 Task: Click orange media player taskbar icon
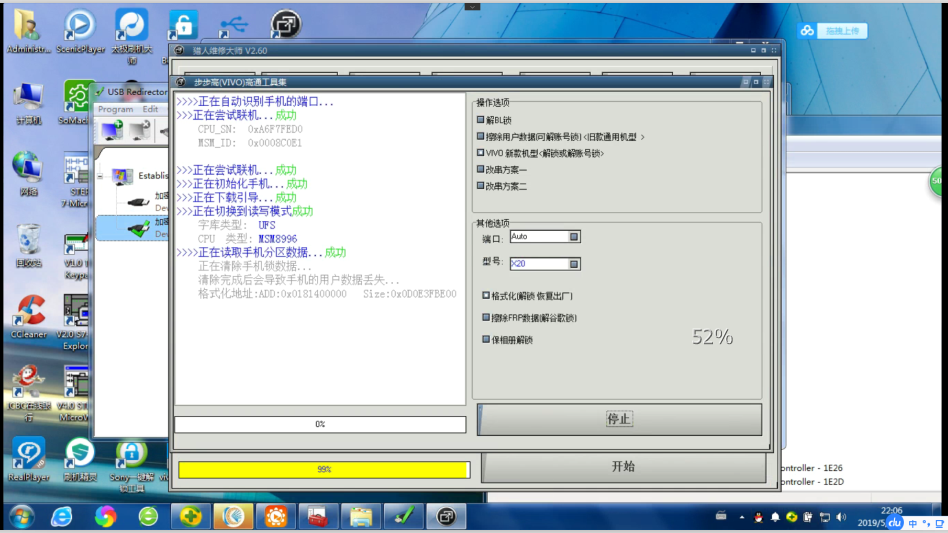[276, 517]
